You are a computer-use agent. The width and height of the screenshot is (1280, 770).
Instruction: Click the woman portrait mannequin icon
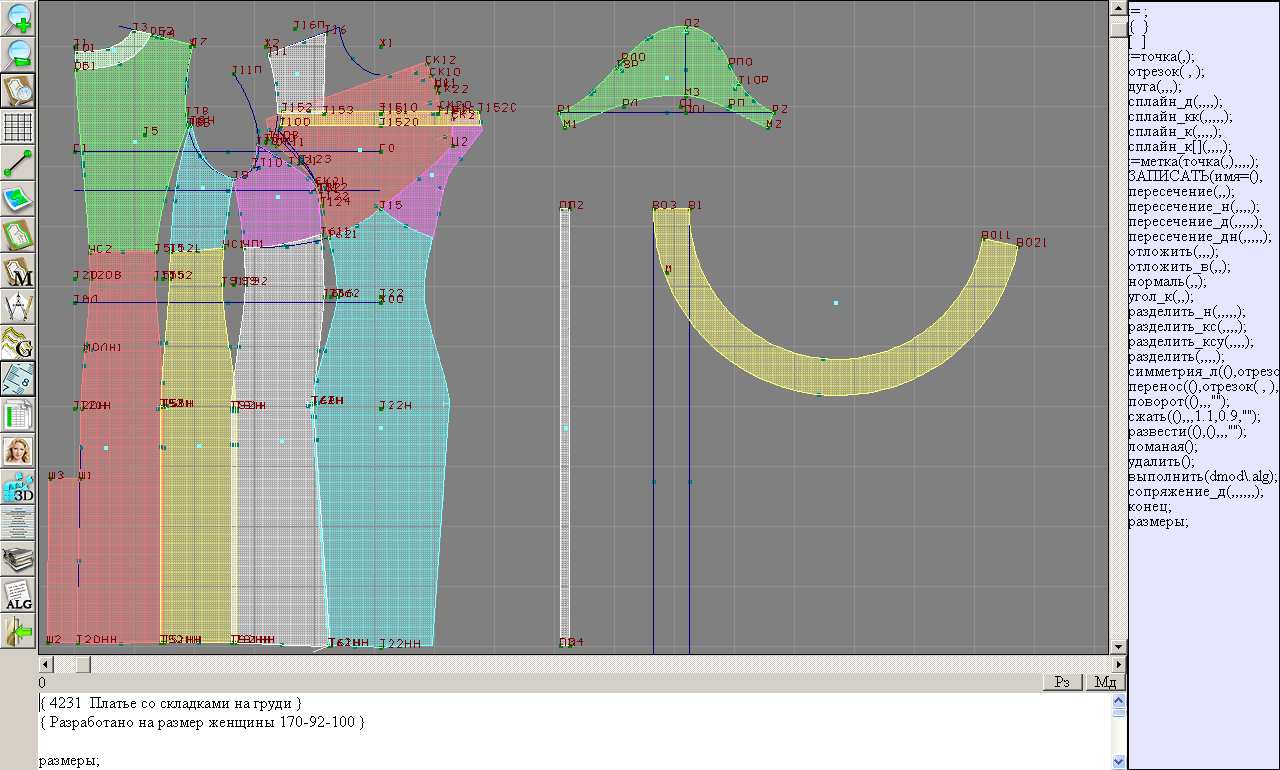(x=19, y=452)
